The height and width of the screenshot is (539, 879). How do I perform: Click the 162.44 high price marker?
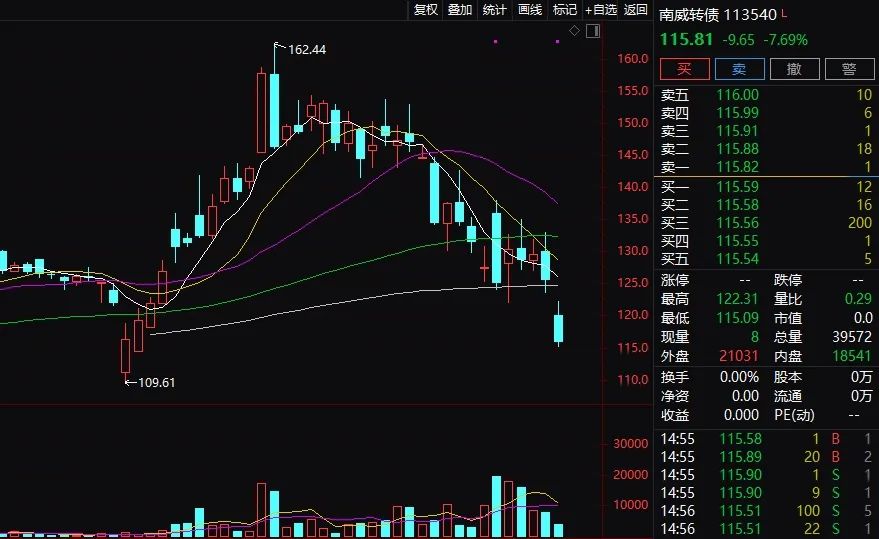(306, 49)
